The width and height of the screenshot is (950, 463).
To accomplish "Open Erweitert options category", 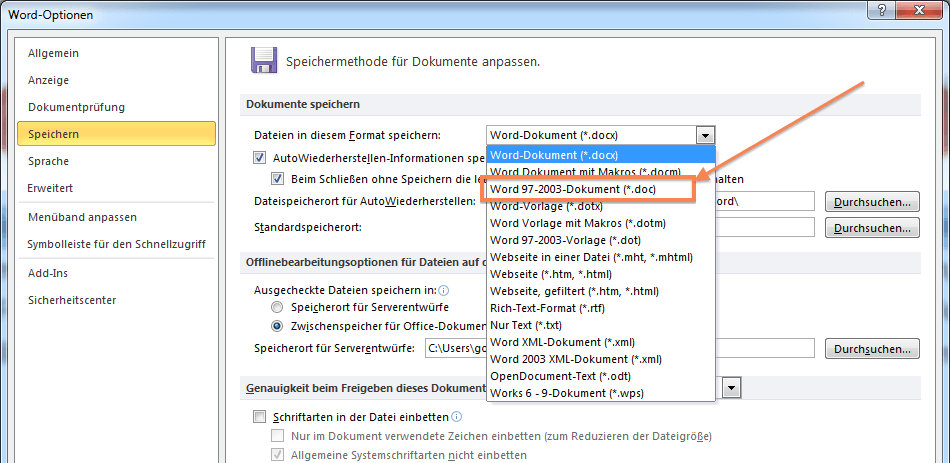I will pos(116,188).
